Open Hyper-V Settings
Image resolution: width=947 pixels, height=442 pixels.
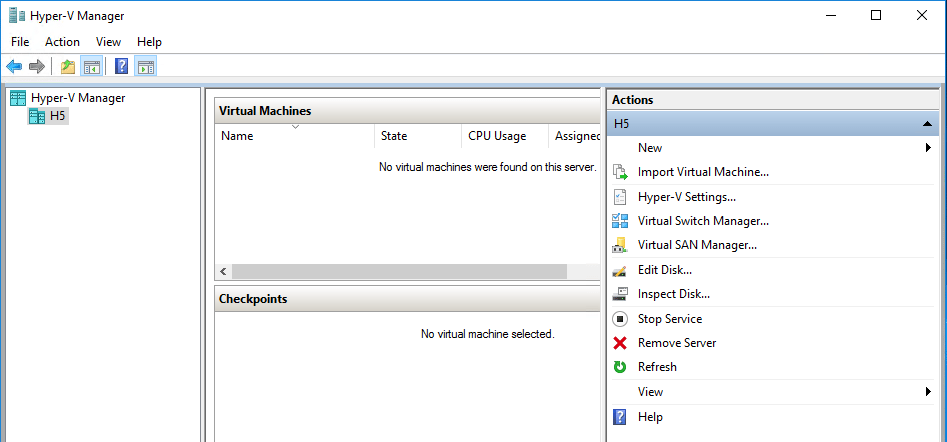click(x=686, y=197)
